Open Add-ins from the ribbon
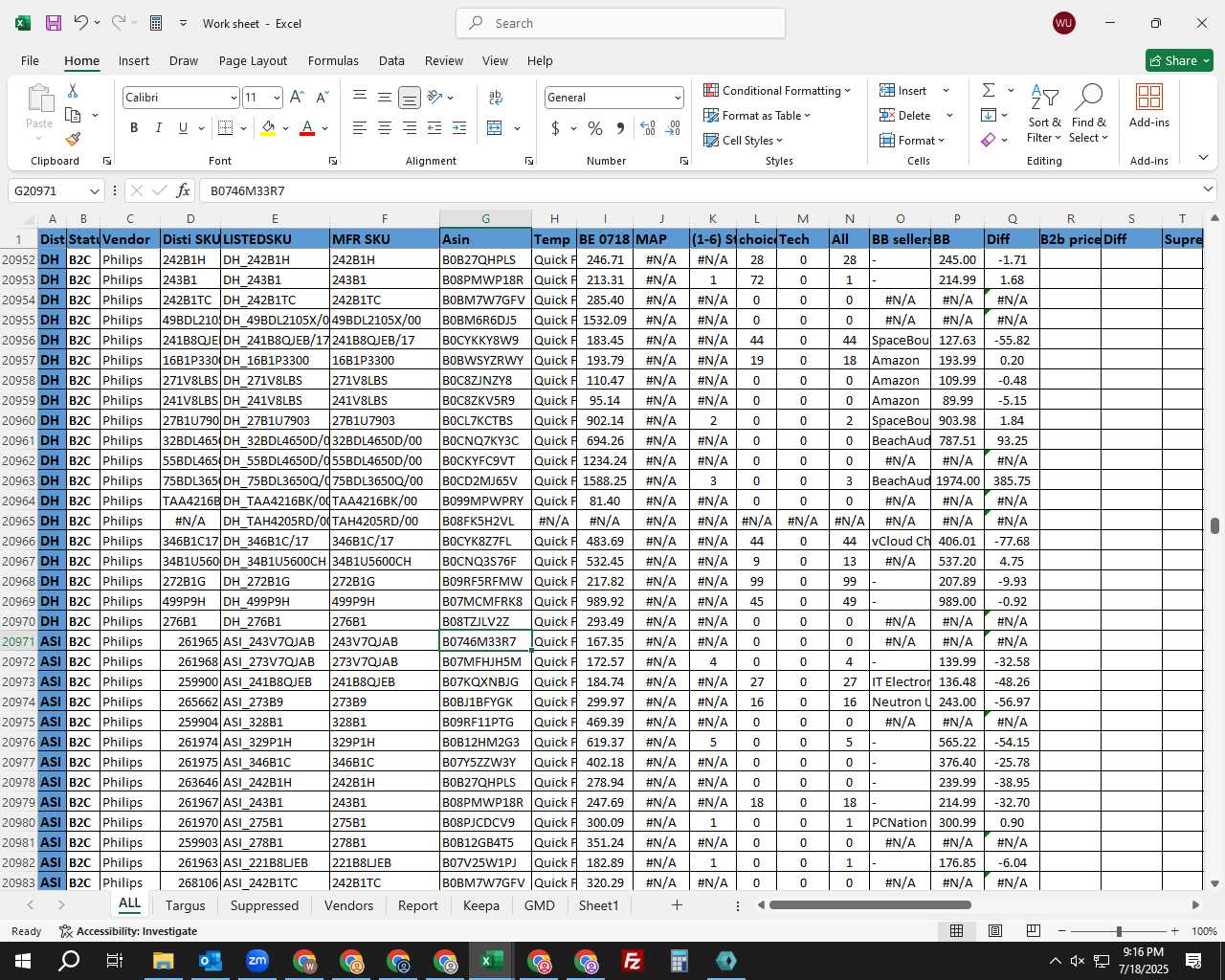This screenshot has width=1225, height=980. click(1149, 106)
